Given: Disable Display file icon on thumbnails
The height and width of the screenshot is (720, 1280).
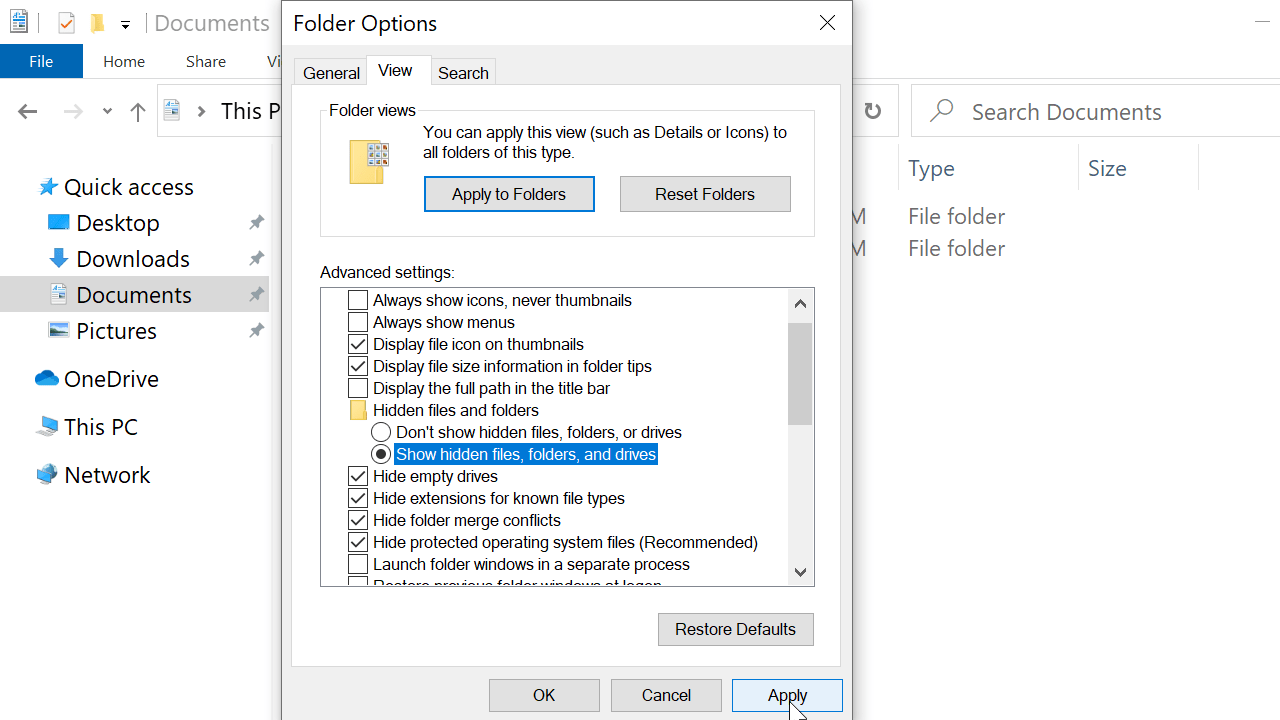Looking at the screenshot, I should 357,344.
